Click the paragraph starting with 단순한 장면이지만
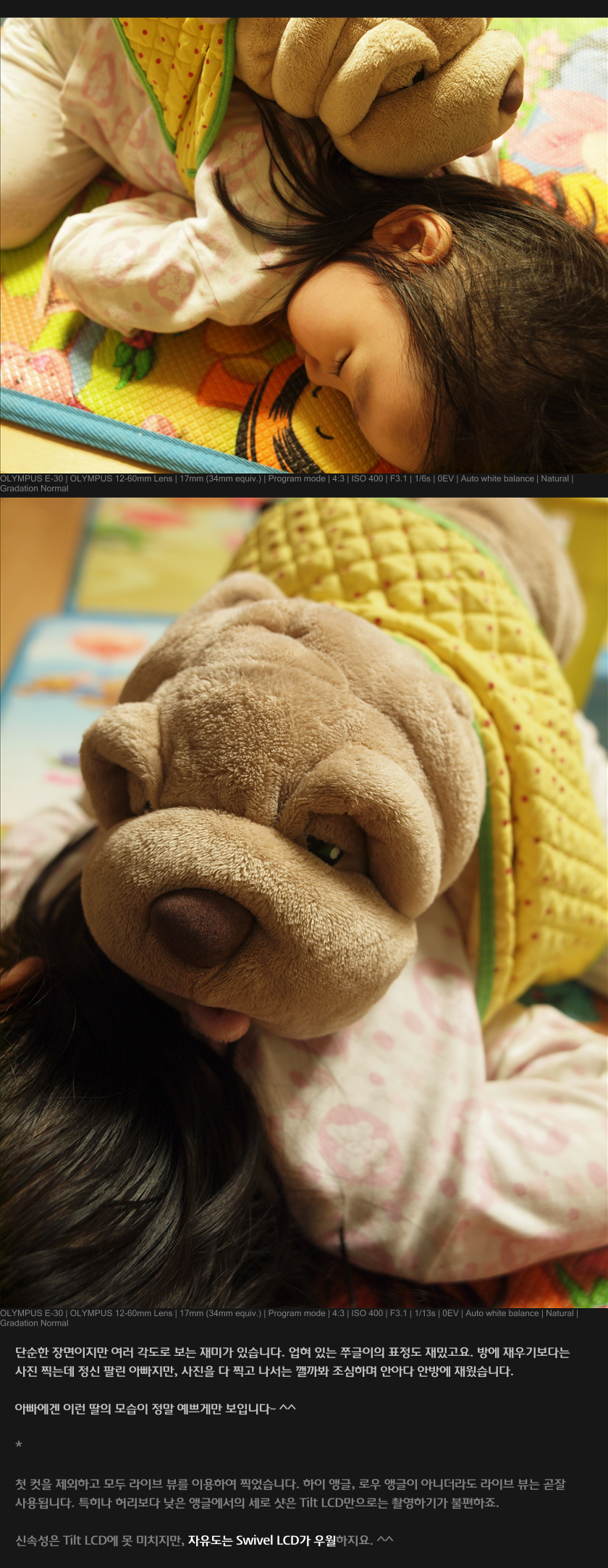Viewport: 608px width, 1568px height. tap(292, 1362)
